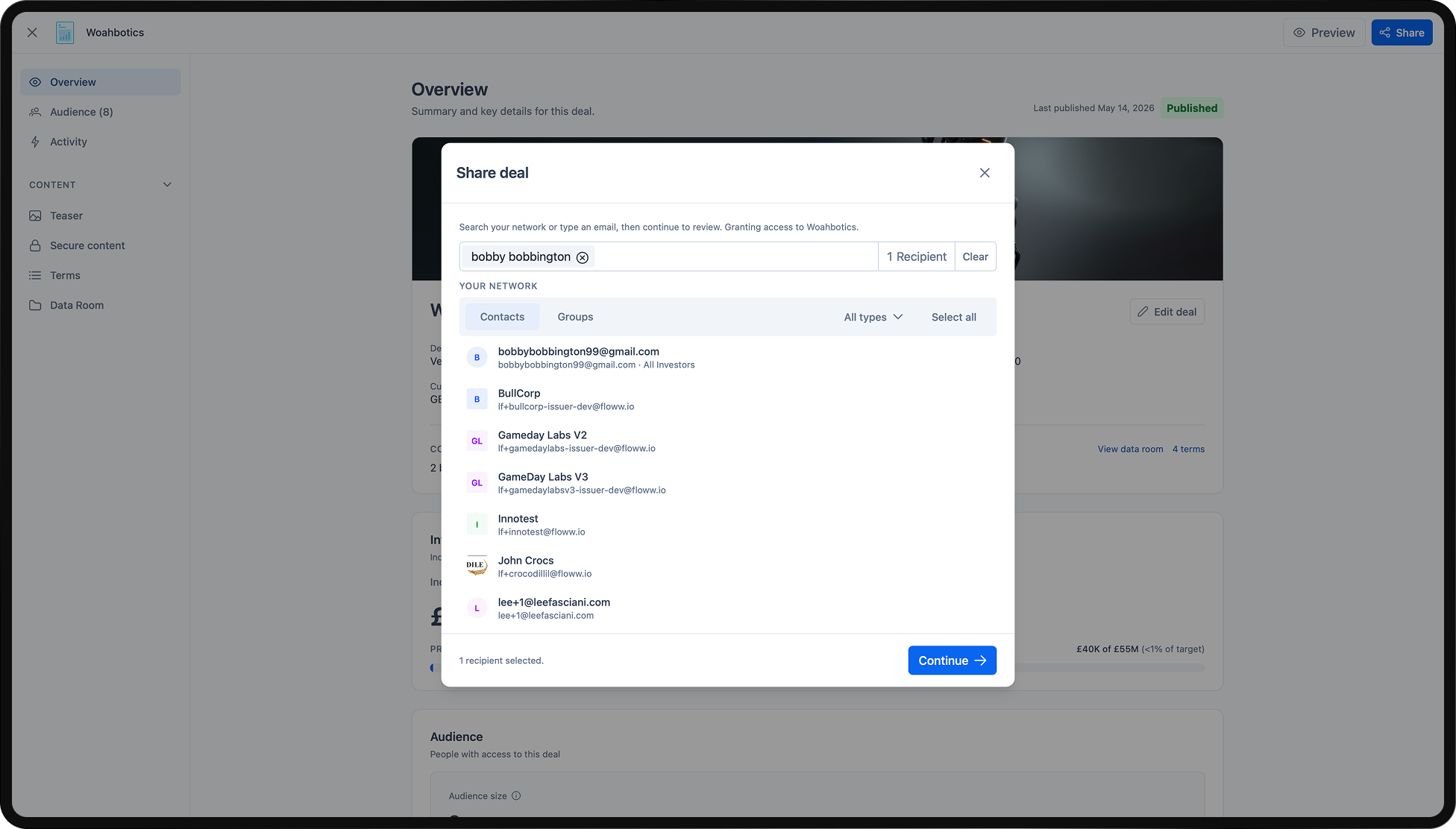Select all contacts in the network

(953, 317)
